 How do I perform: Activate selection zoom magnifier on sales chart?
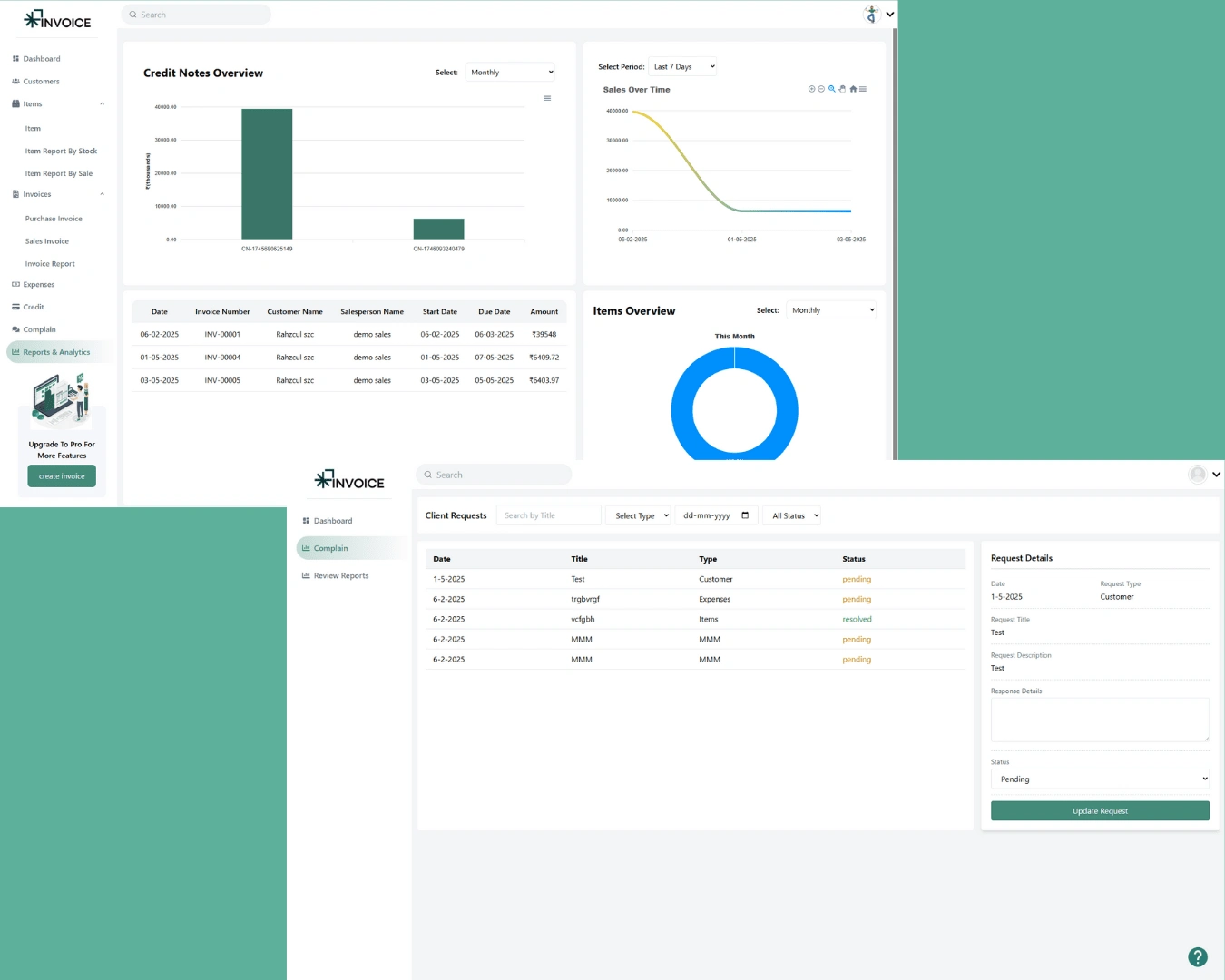pyautogui.click(x=832, y=89)
